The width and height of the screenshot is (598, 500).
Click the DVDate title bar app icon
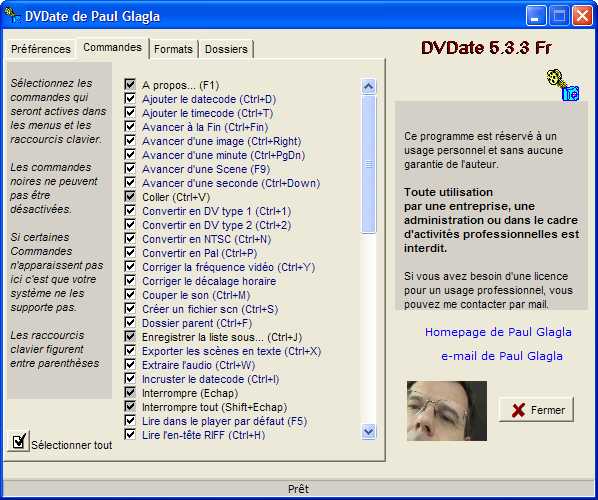point(12,15)
